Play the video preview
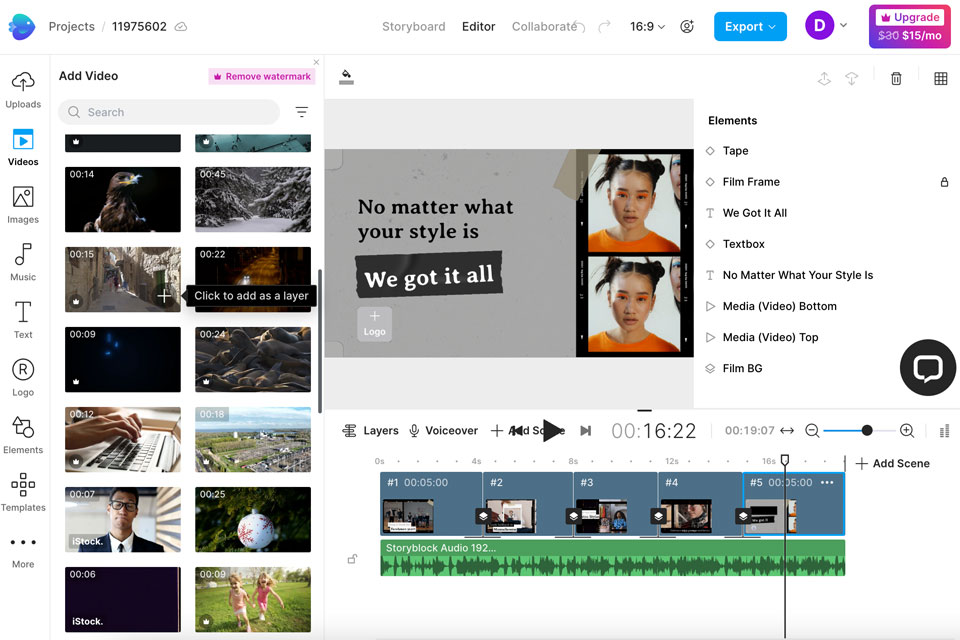Viewport: 960px width, 640px height. coord(552,431)
